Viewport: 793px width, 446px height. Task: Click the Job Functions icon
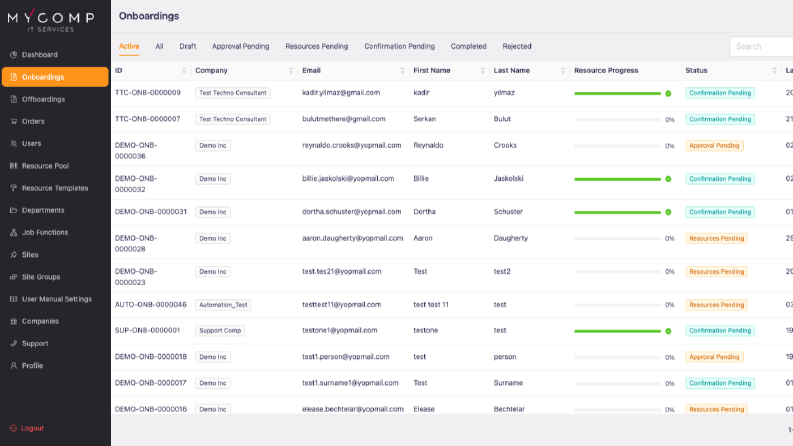click(x=14, y=233)
